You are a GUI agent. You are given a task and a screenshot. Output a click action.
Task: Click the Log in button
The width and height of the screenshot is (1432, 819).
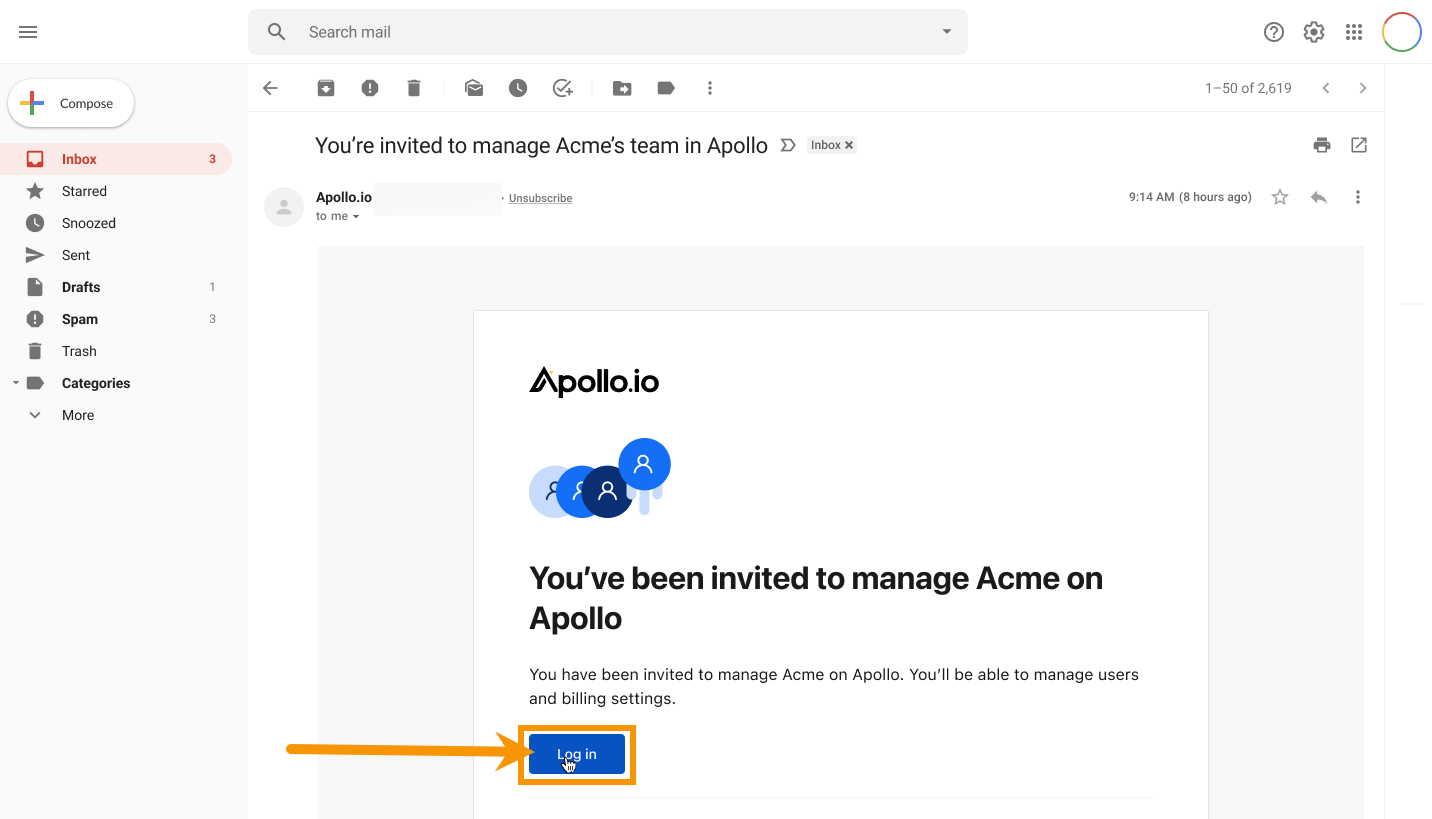[577, 754]
